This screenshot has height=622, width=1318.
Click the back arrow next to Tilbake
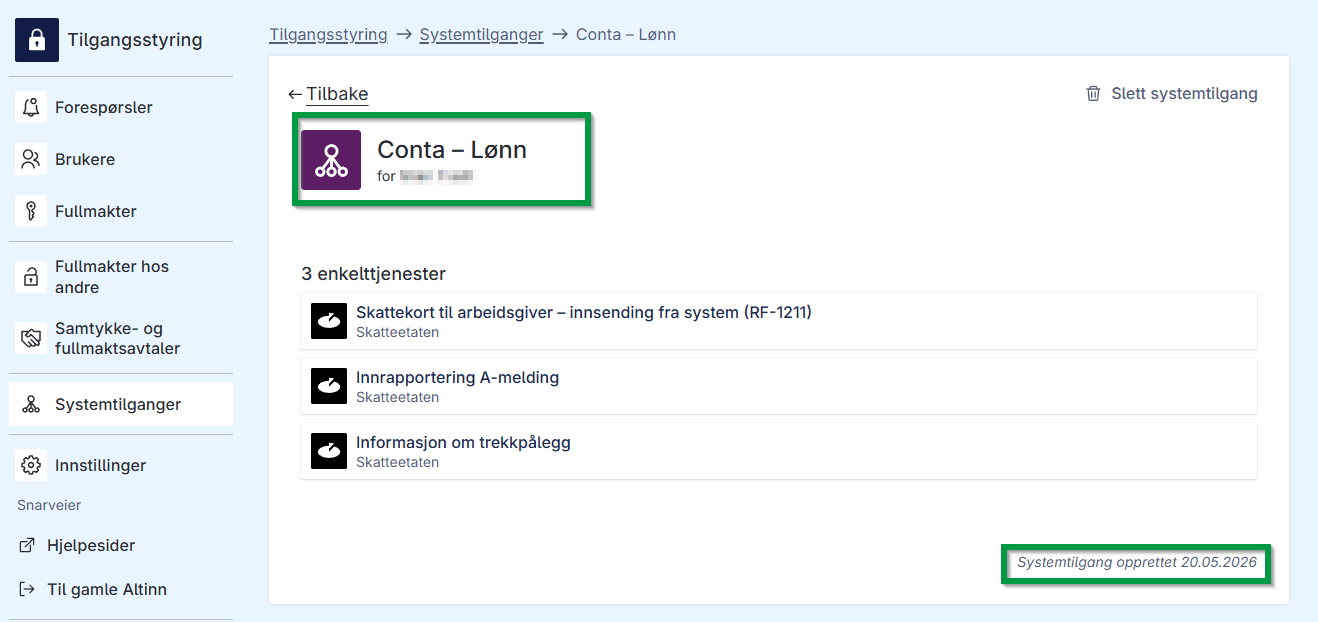click(x=295, y=94)
